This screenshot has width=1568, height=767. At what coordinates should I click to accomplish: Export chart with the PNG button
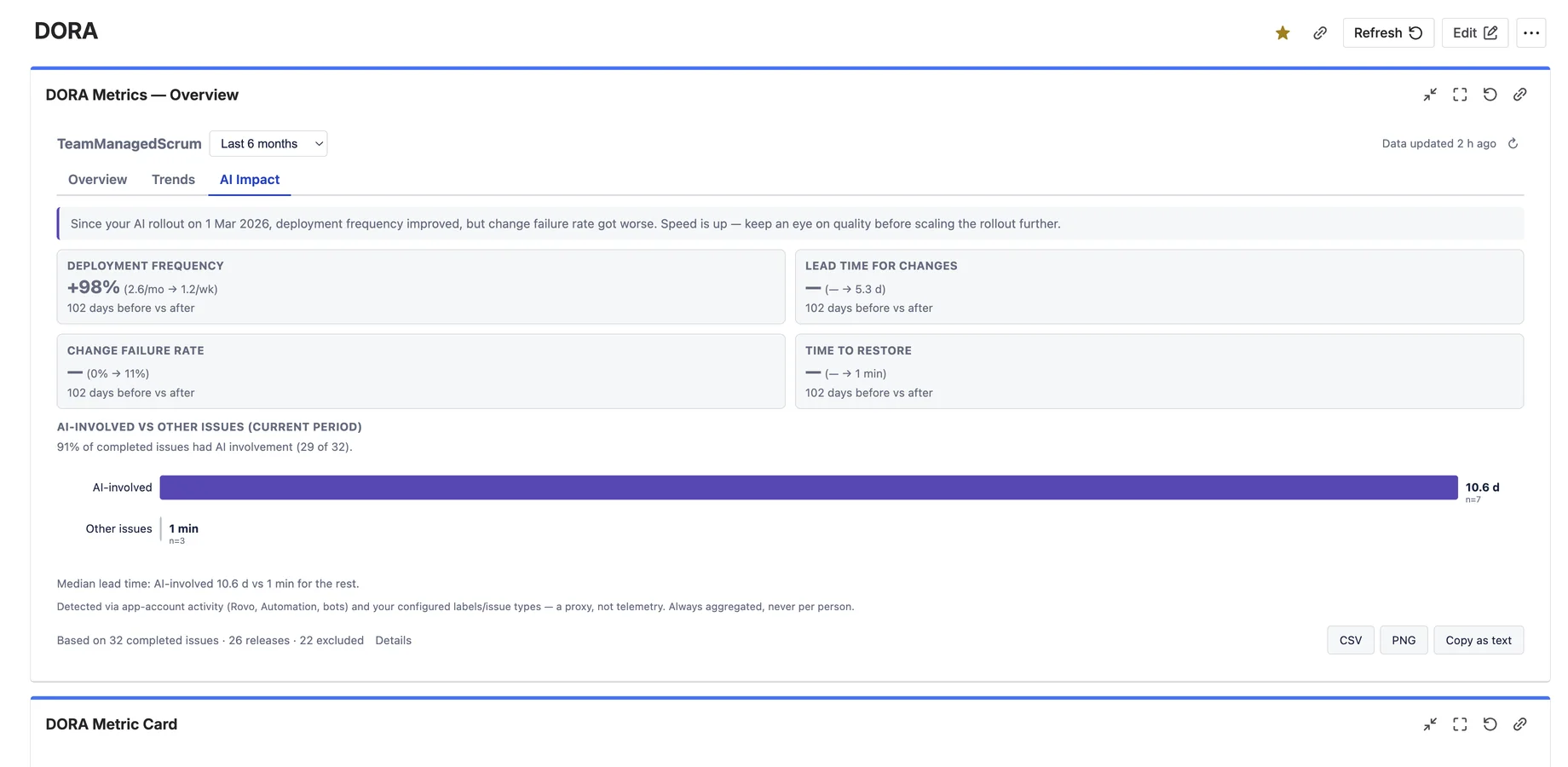1404,640
